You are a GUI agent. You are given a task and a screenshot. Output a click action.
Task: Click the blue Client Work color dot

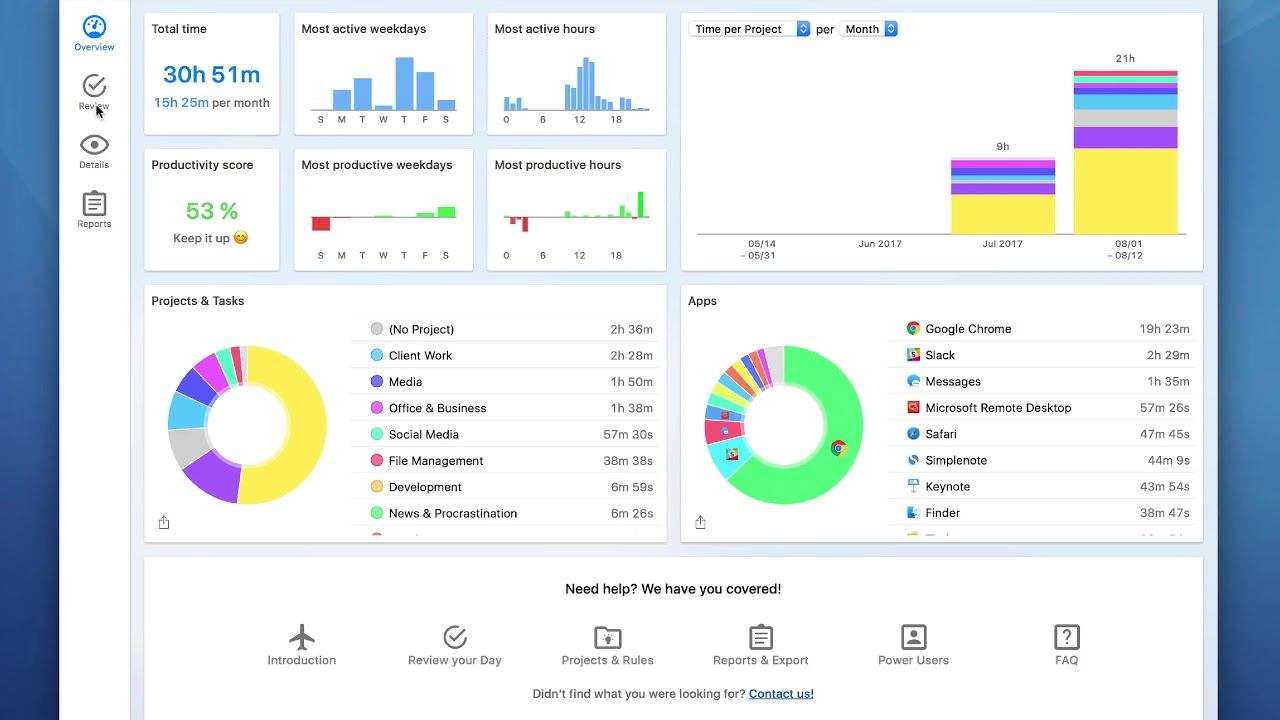click(377, 355)
